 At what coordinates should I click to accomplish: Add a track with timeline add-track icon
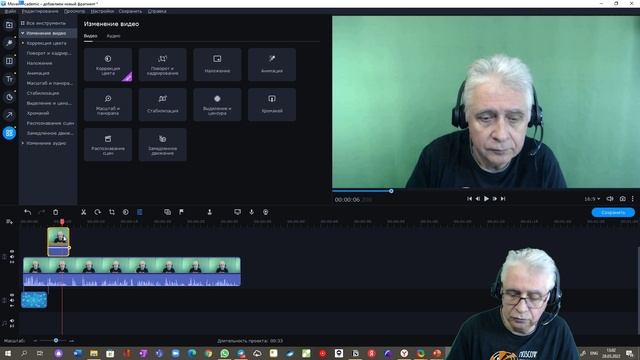[9, 222]
